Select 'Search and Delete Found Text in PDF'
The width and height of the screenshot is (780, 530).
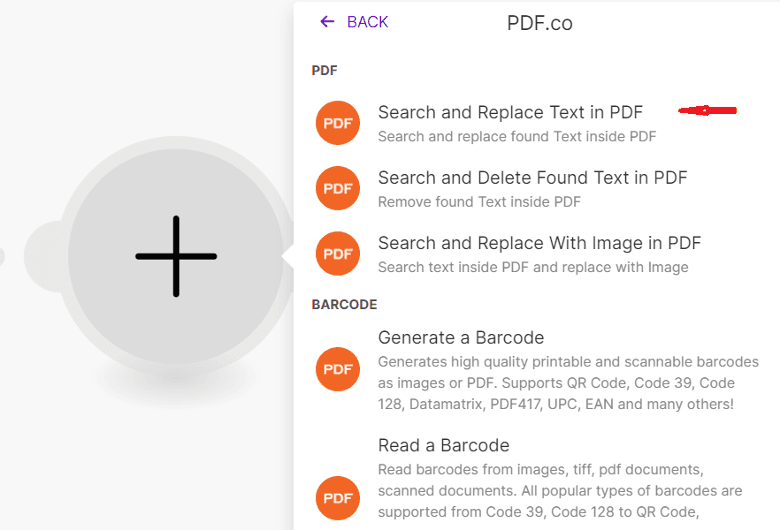pos(532,178)
